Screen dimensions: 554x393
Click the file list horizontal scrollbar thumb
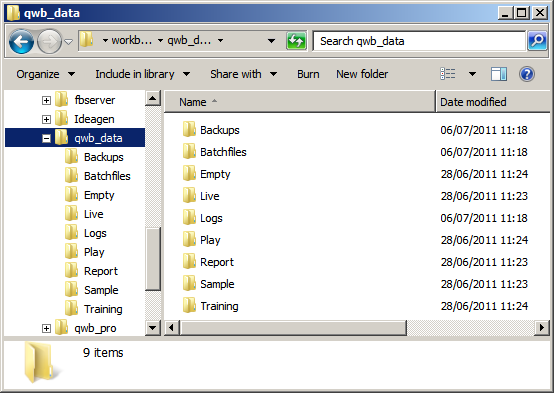(293, 328)
